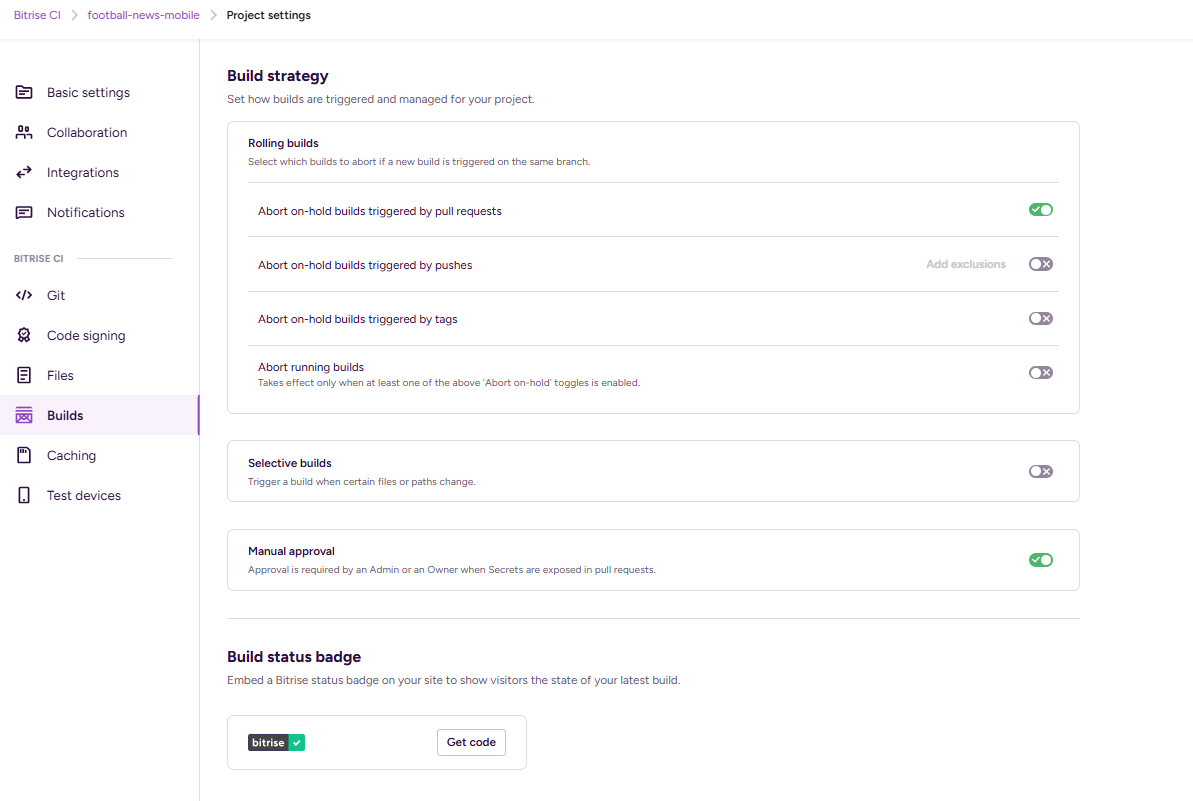Click the bitrise status badge image
The width and height of the screenshot is (1193, 801).
pyautogui.click(x=276, y=743)
